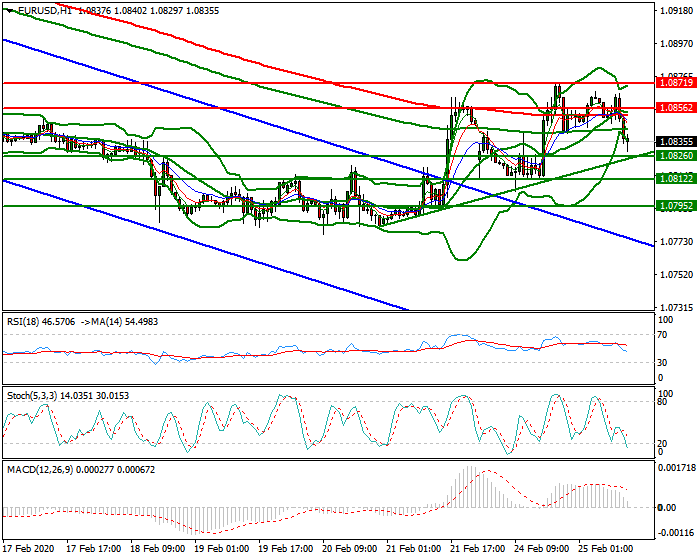This screenshot has height=560, width=700.
Task: Click the 21 Feb 17:00 time label
Action: click(x=478, y=549)
